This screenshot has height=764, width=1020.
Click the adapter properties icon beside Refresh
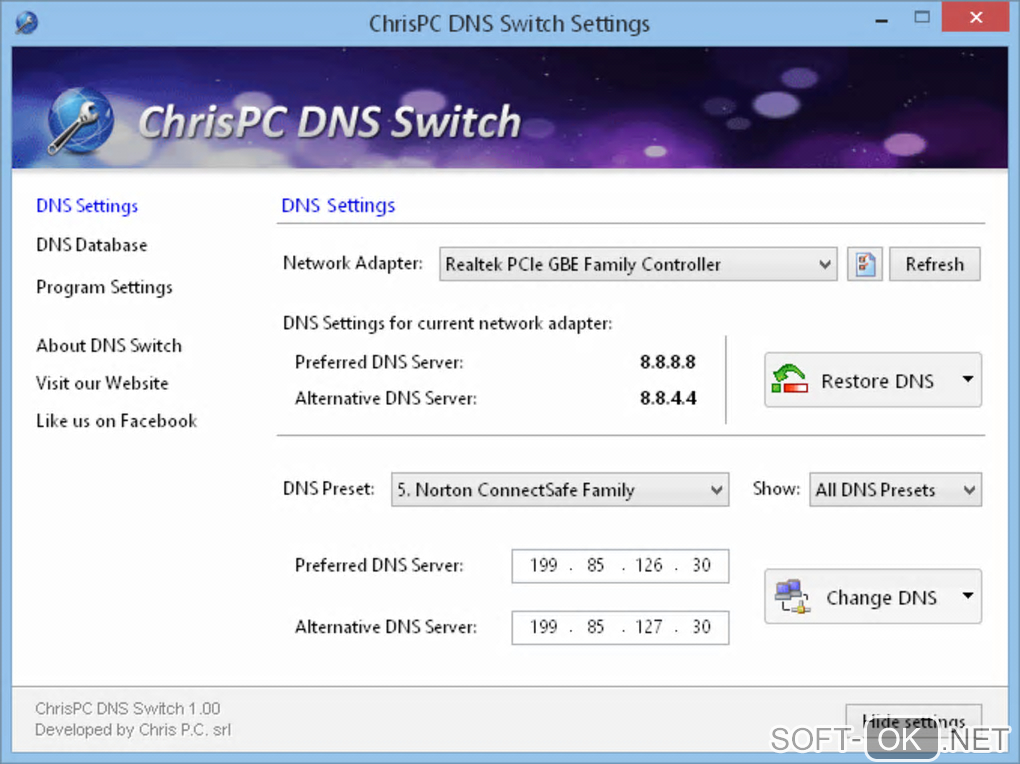[x=865, y=264]
